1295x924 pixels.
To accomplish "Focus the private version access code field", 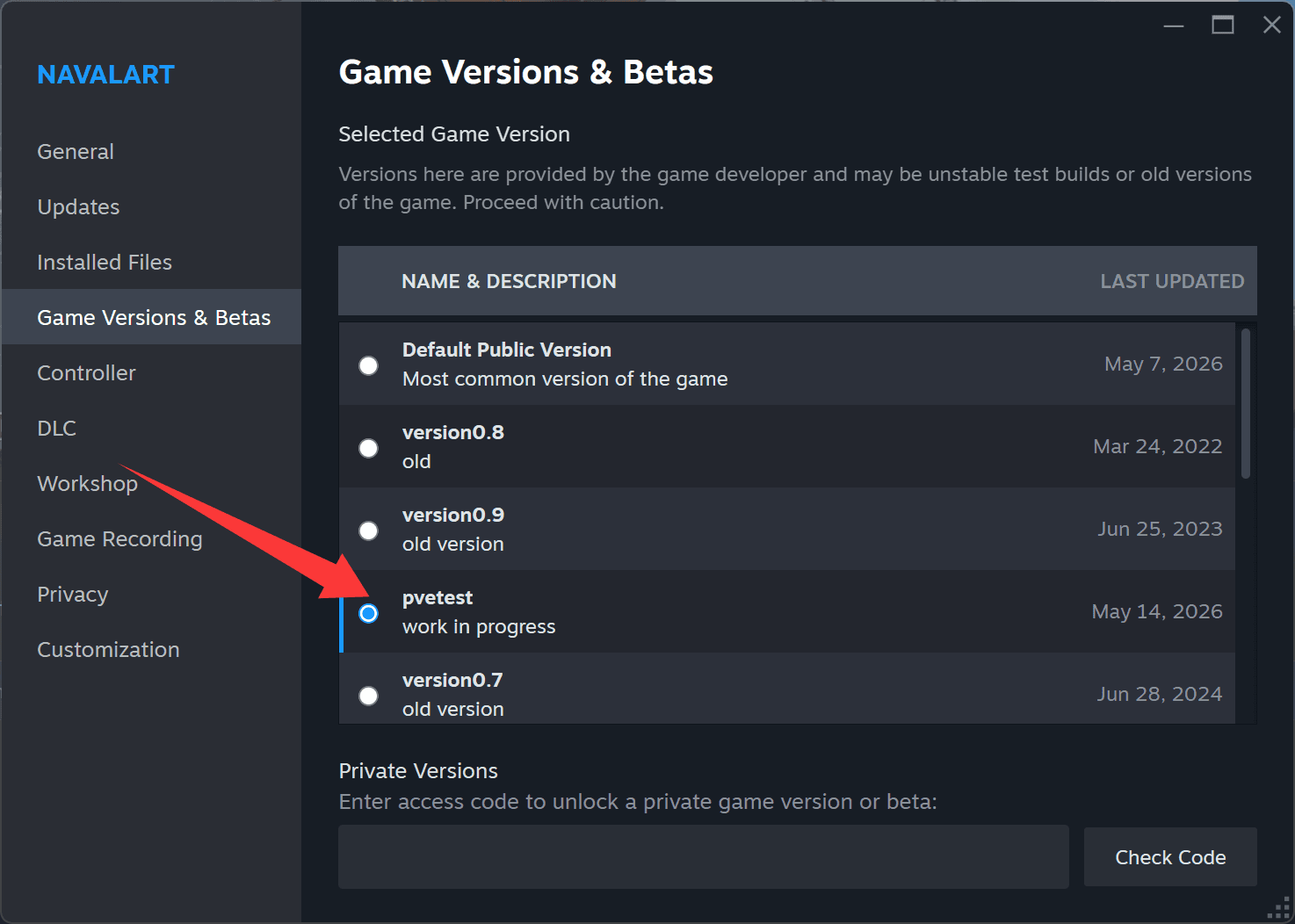I will pos(704,856).
